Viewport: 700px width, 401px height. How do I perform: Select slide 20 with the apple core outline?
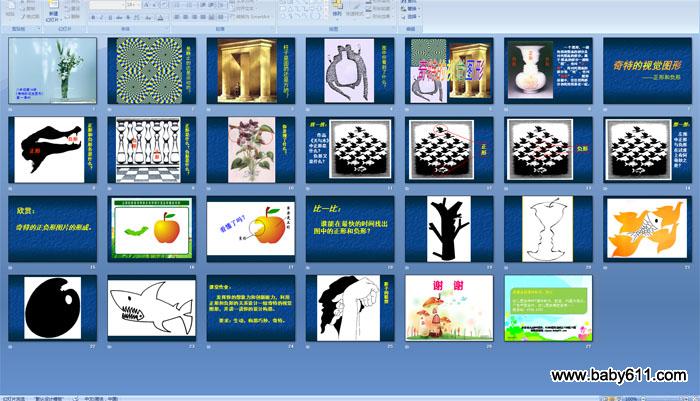point(548,229)
